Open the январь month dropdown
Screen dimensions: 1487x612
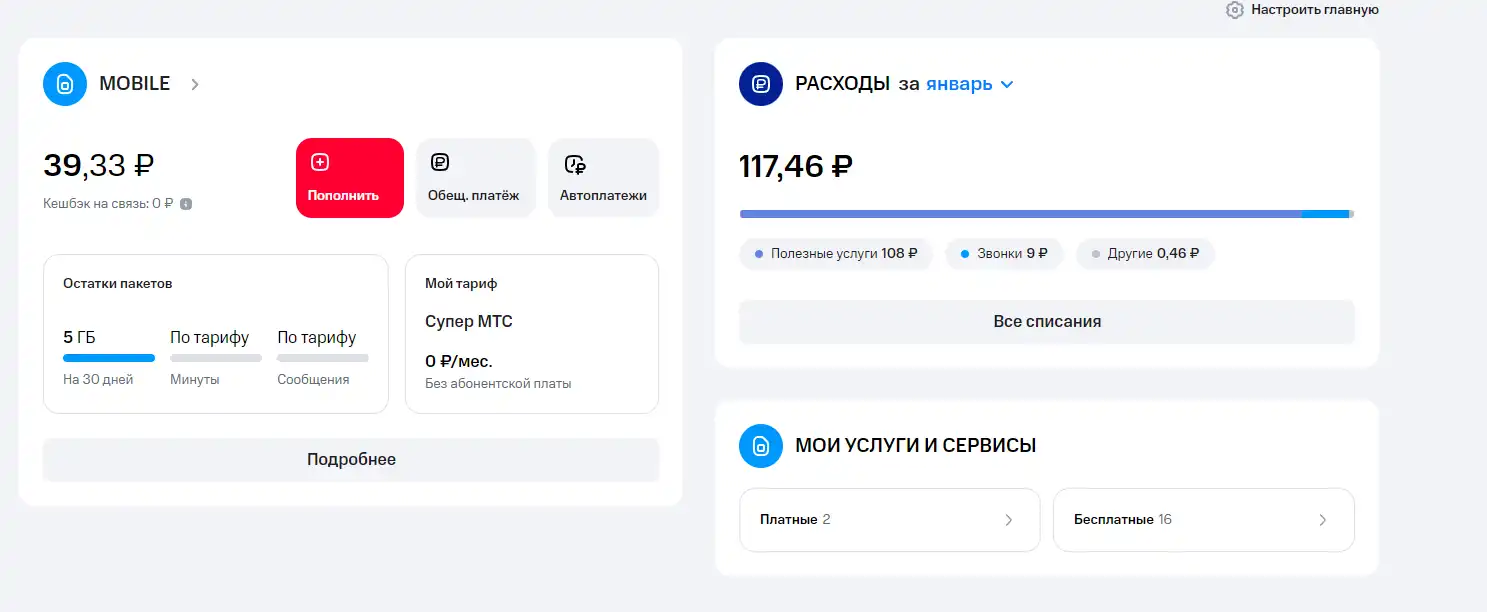pyautogui.click(x=970, y=84)
